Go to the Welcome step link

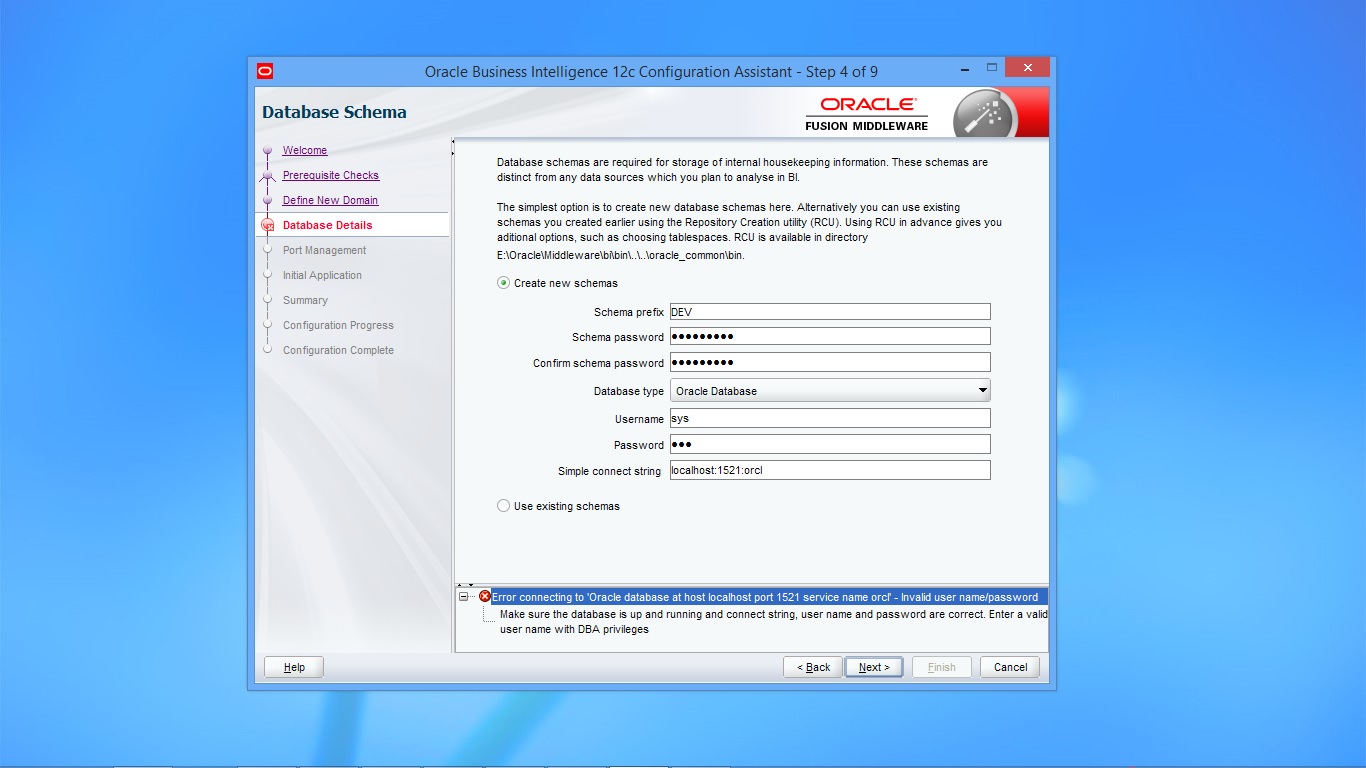(x=304, y=151)
